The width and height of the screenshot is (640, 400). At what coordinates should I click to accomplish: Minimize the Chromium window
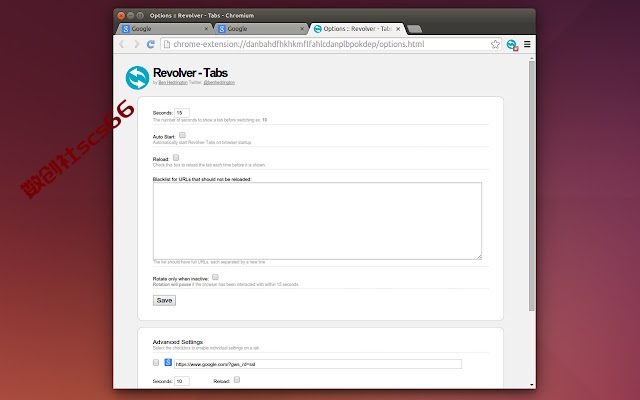pos(131,16)
